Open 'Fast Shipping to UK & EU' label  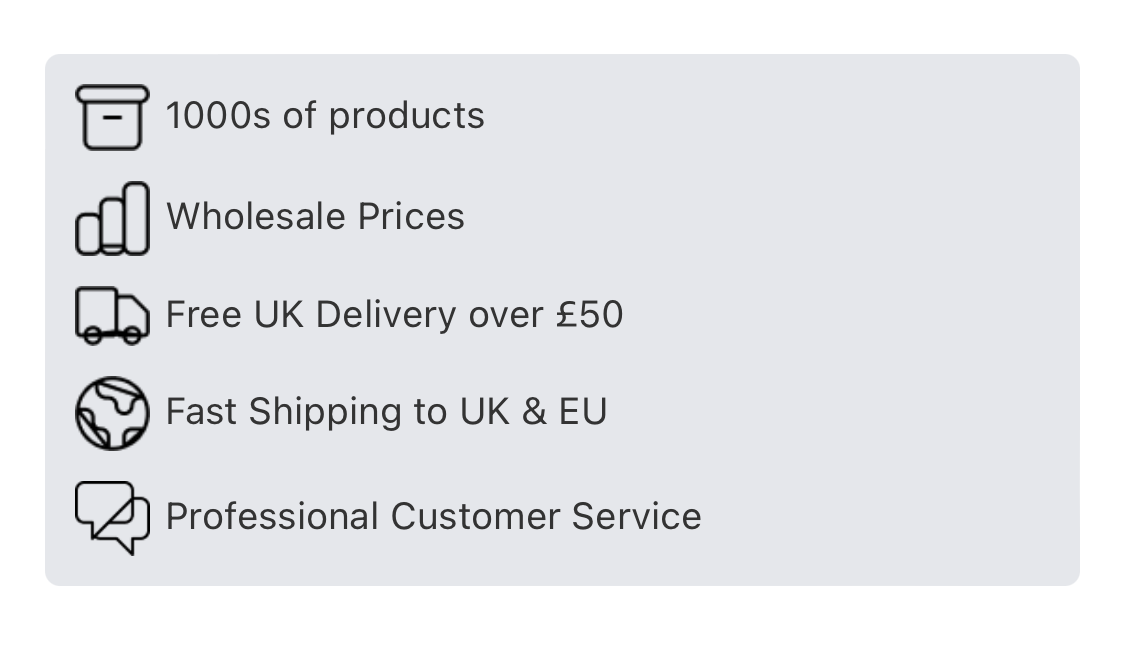(x=387, y=412)
